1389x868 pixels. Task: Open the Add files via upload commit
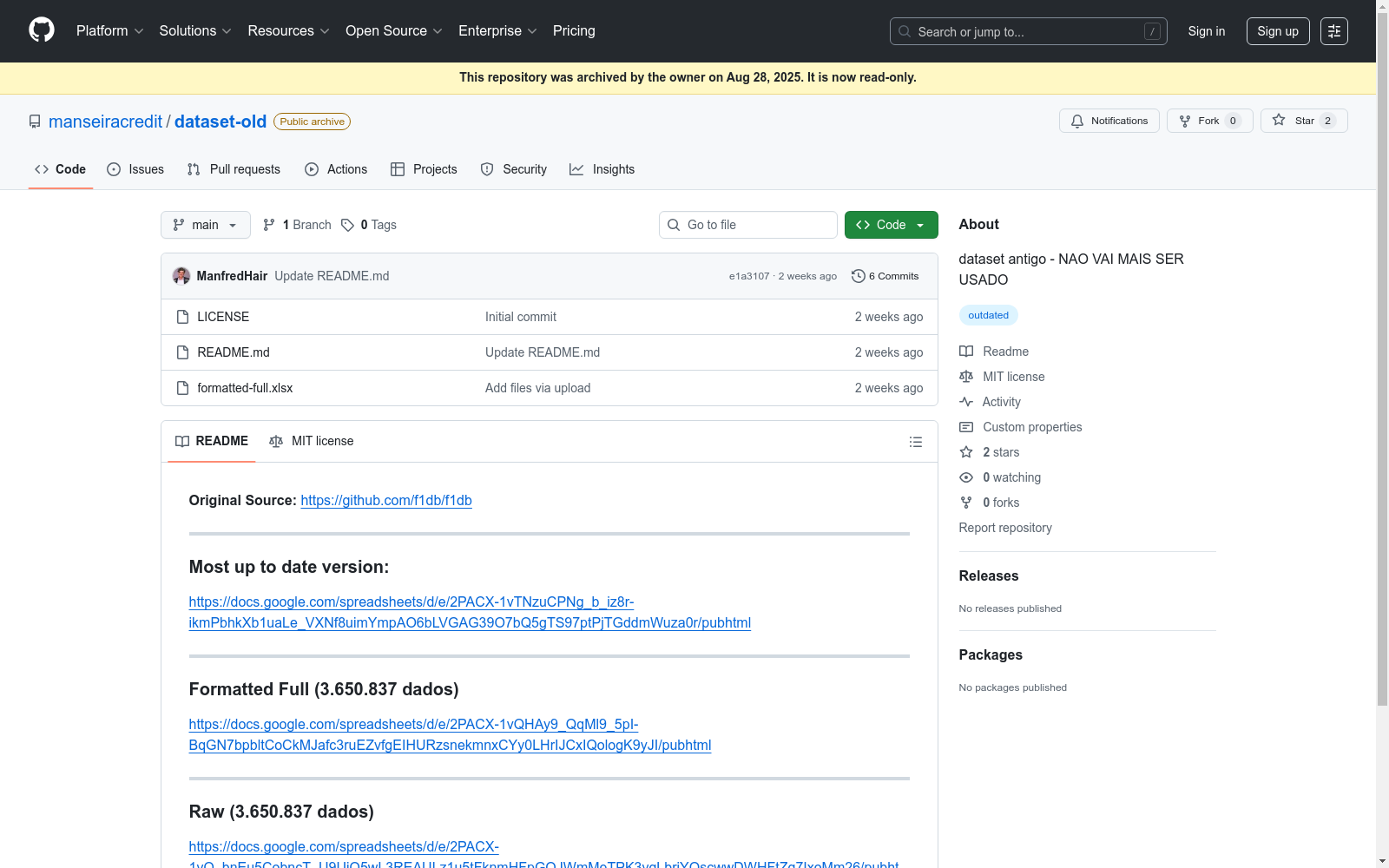coord(538,388)
